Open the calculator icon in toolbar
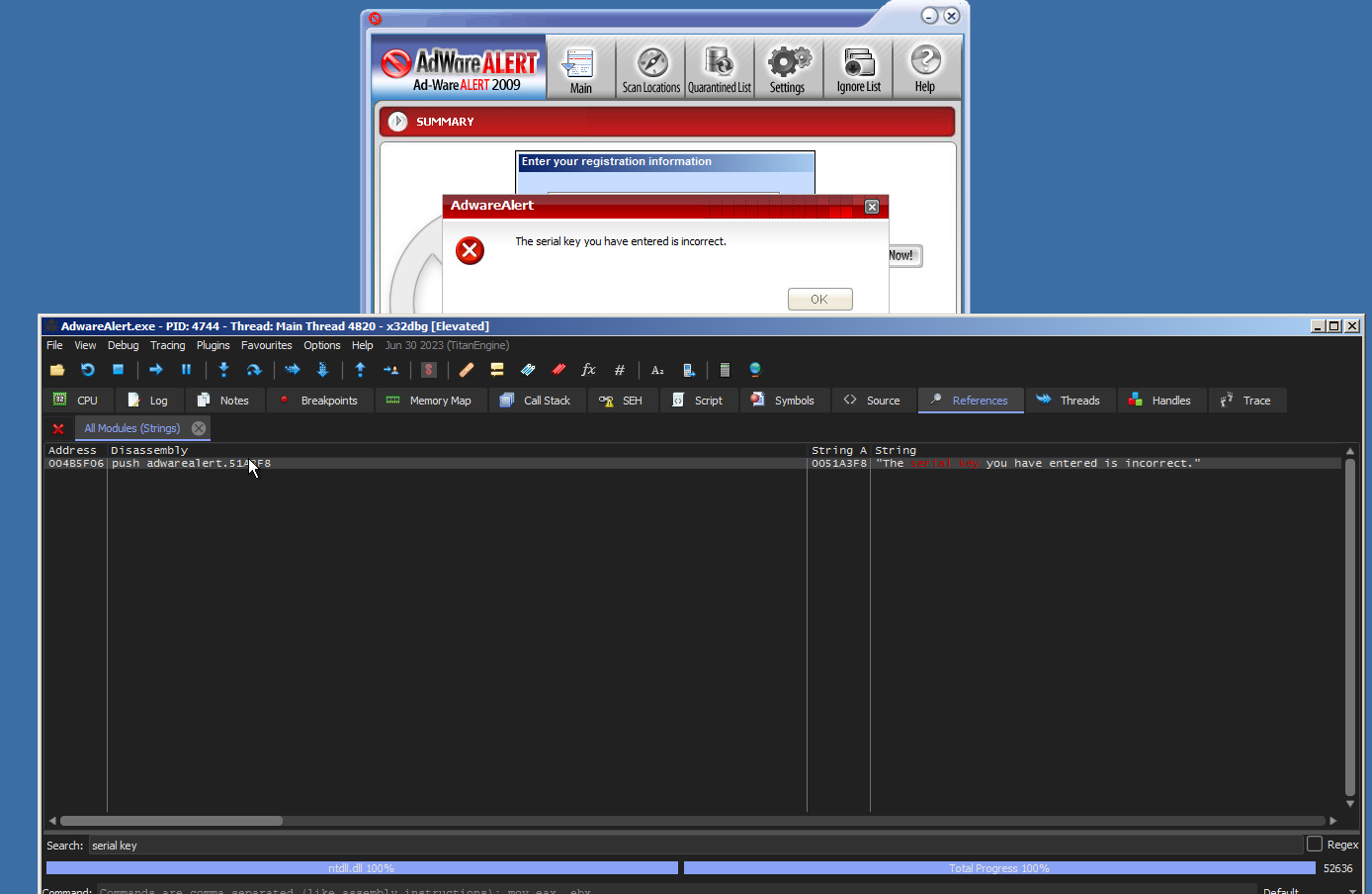This screenshot has height=894, width=1372. [x=725, y=370]
